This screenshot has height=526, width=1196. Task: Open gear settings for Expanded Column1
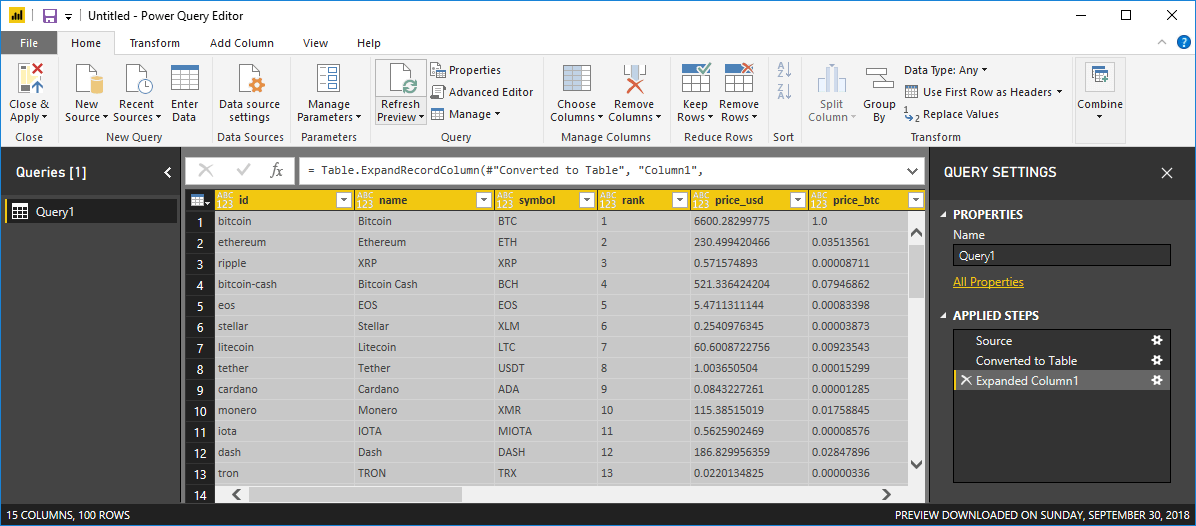pos(1156,380)
